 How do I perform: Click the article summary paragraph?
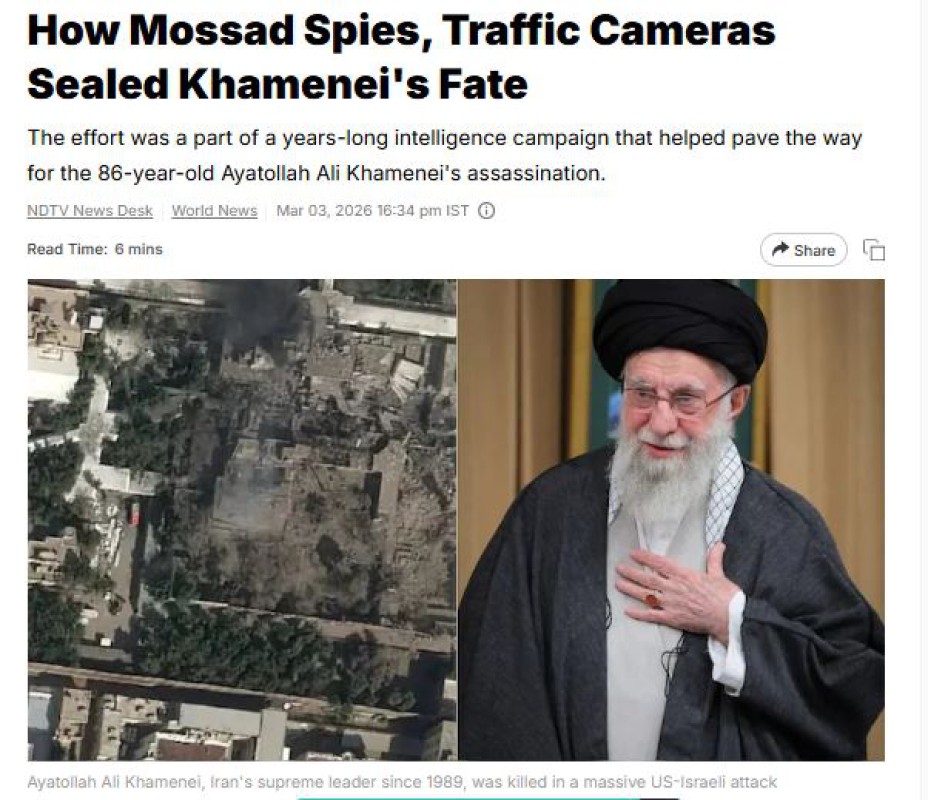(x=444, y=155)
